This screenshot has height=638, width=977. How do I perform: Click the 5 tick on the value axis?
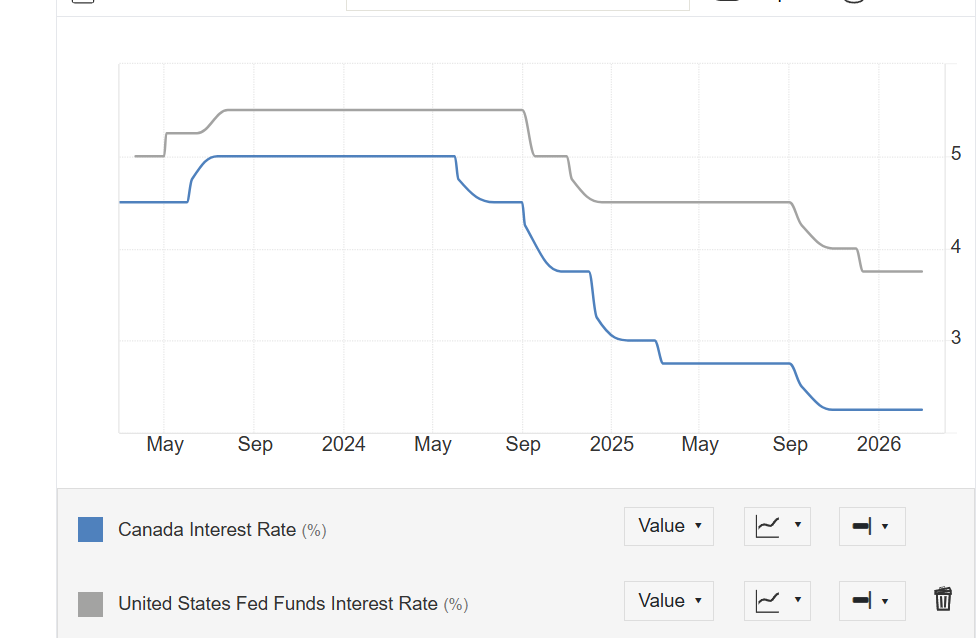tap(956, 153)
